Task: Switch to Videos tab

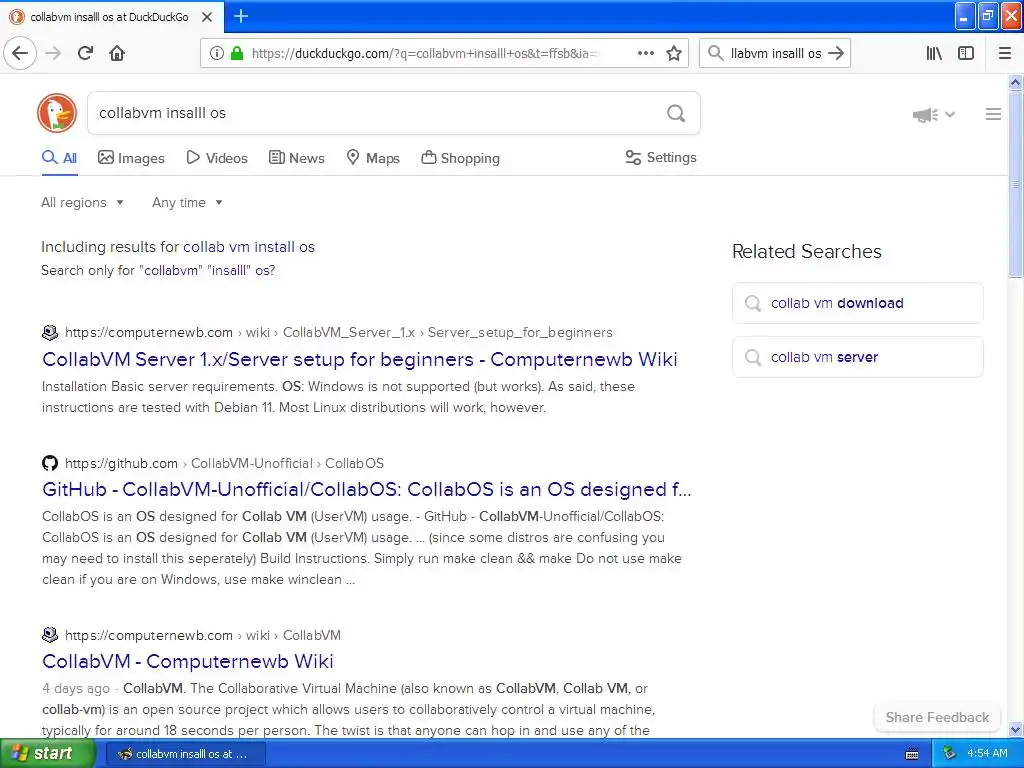Action: click(217, 158)
